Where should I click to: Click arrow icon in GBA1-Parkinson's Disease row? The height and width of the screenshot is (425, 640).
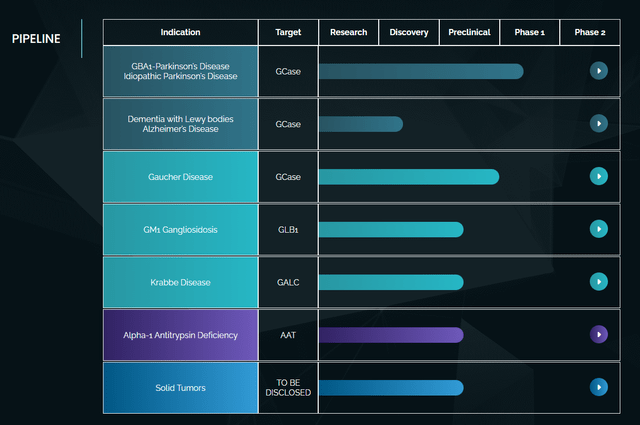click(x=598, y=71)
